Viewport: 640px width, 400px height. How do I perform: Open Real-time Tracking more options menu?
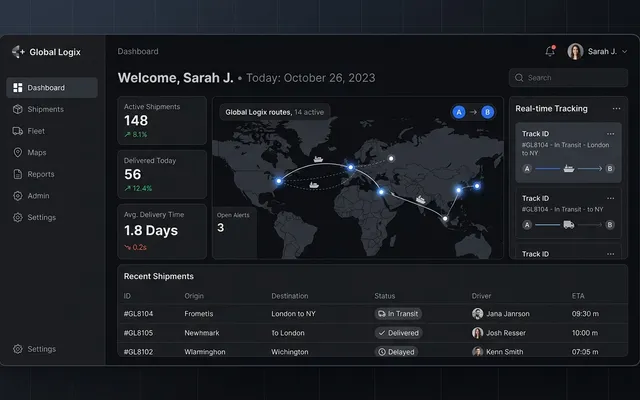tap(616, 109)
